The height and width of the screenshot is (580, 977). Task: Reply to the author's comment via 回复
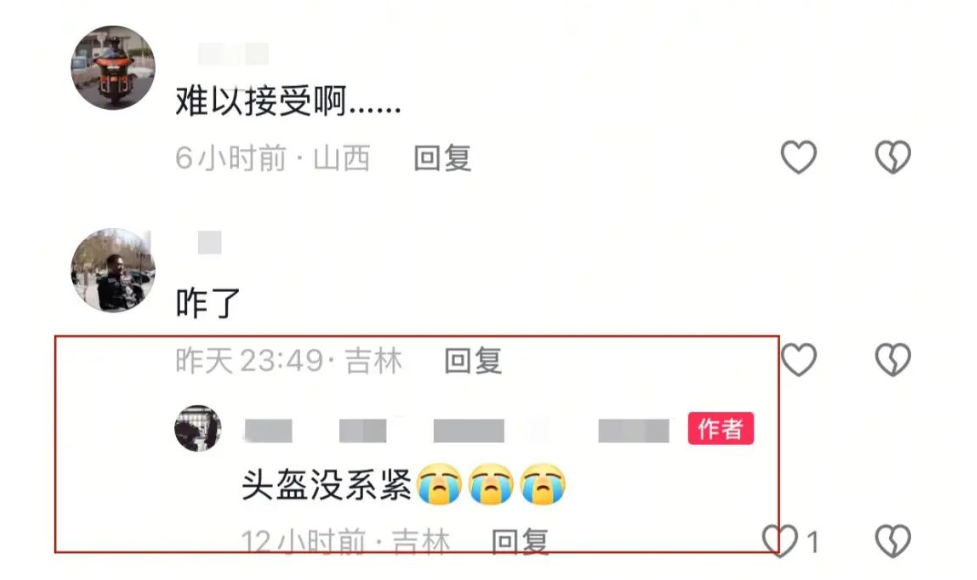pyautogui.click(x=520, y=541)
